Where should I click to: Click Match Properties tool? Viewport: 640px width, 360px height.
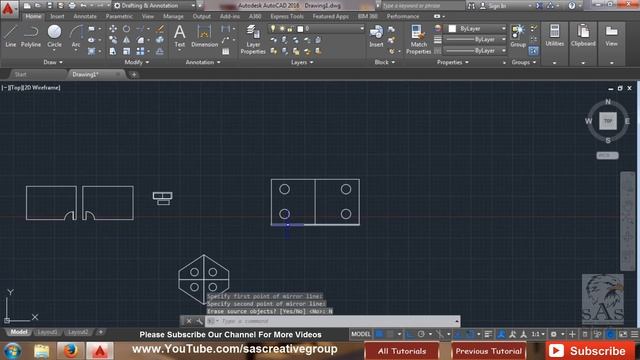click(x=418, y=39)
